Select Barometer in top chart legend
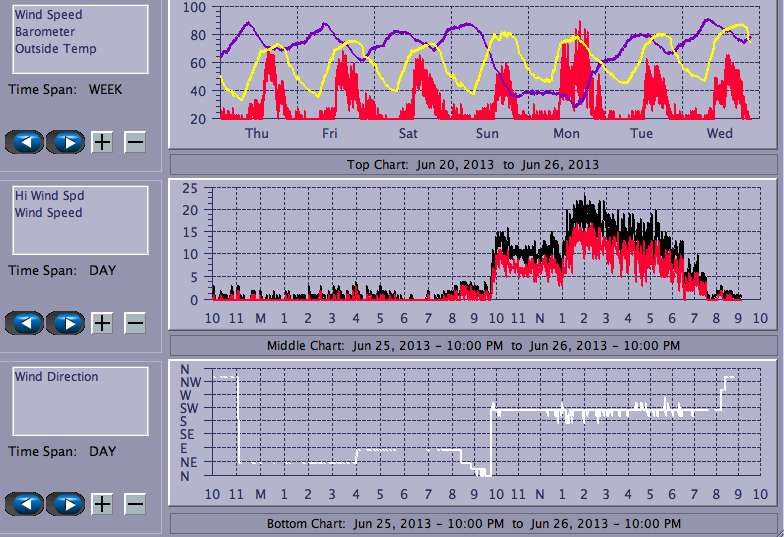784x537 pixels. click(44, 32)
